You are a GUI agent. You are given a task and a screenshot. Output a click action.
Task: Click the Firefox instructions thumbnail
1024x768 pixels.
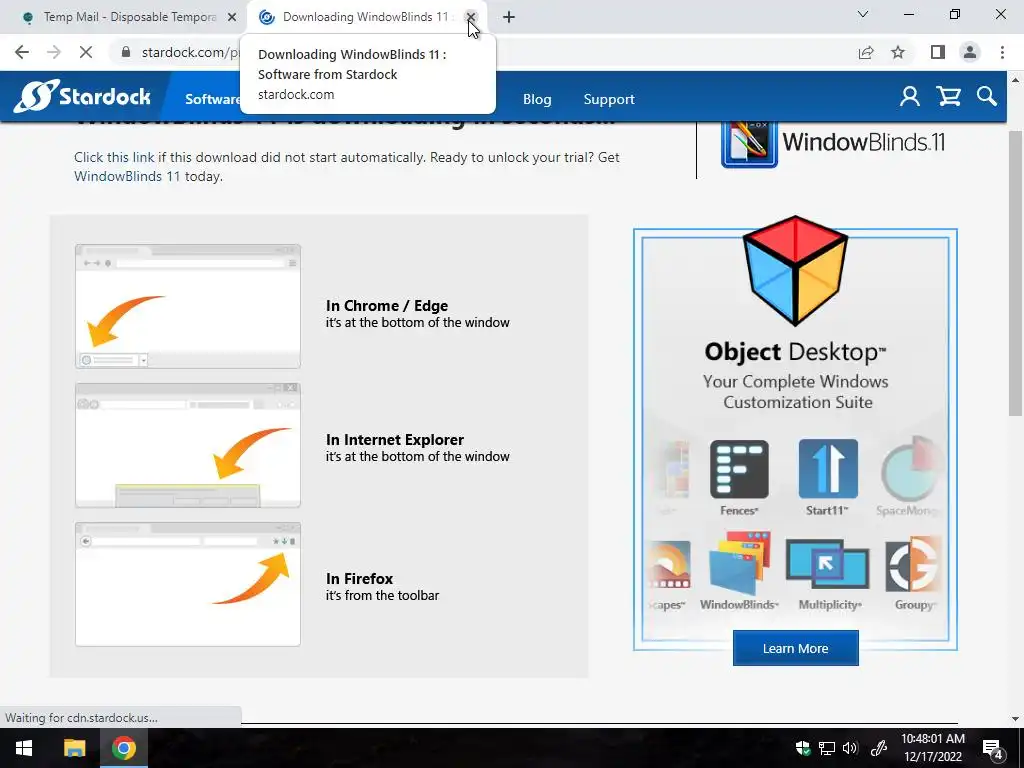coord(188,584)
